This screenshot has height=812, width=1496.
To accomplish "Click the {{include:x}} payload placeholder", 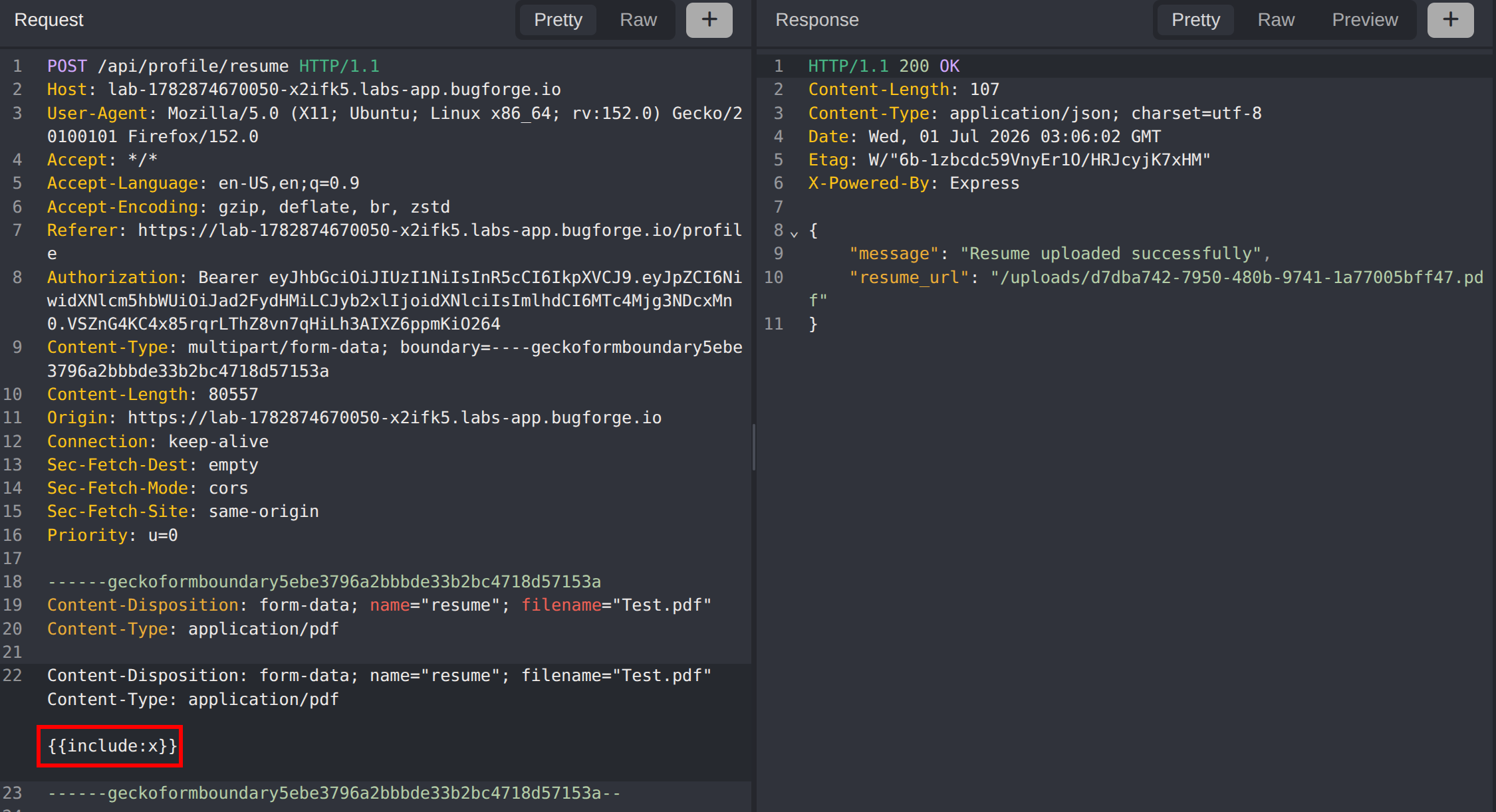I will (111, 746).
